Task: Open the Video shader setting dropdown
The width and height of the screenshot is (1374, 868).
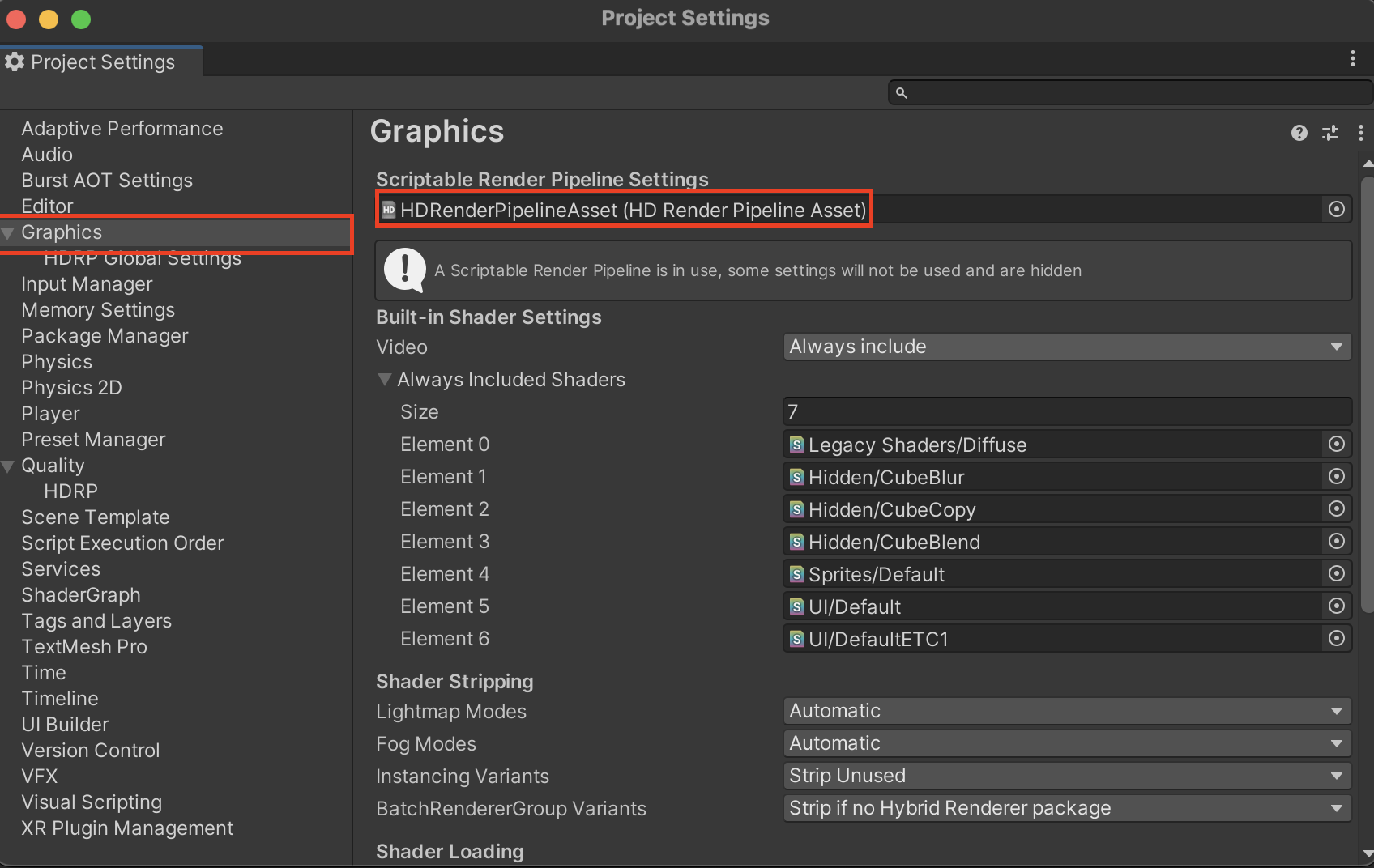Action: click(x=1066, y=347)
